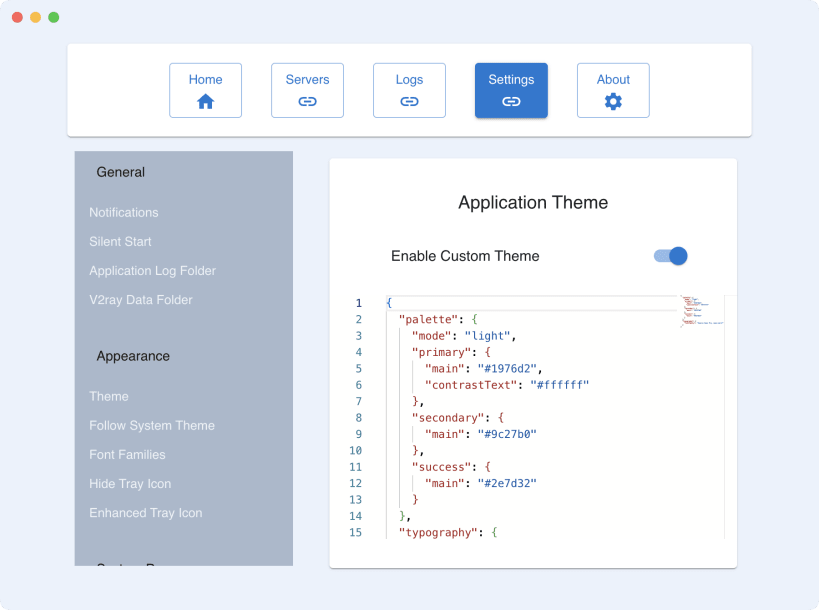Go to Enhanced Tray Icon setting

coord(146,513)
